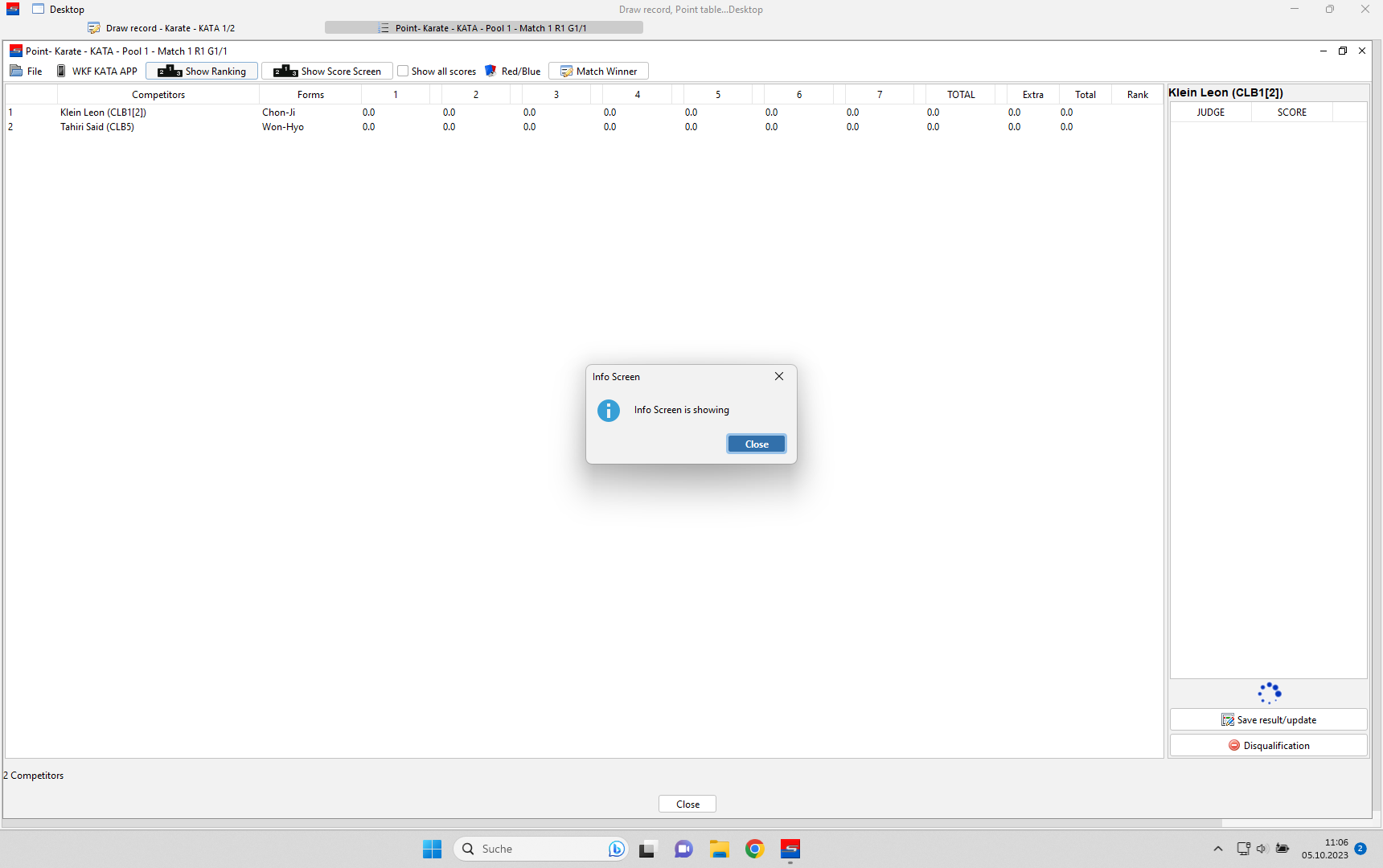Click Show Score Screen button
The width and height of the screenshot is (1383, 868).
pyautogui.click(x=327, y=71)
